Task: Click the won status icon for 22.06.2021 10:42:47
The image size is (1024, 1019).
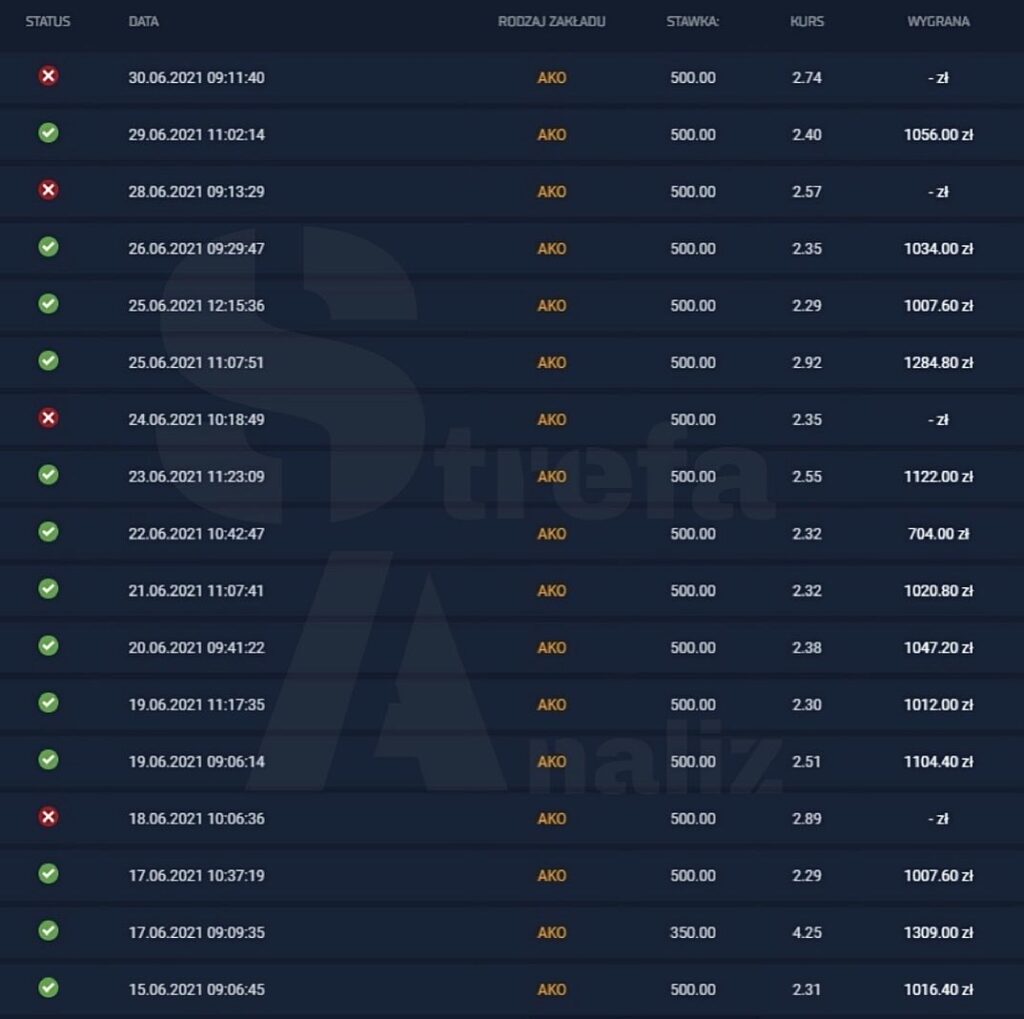Action: pos(48,532)
